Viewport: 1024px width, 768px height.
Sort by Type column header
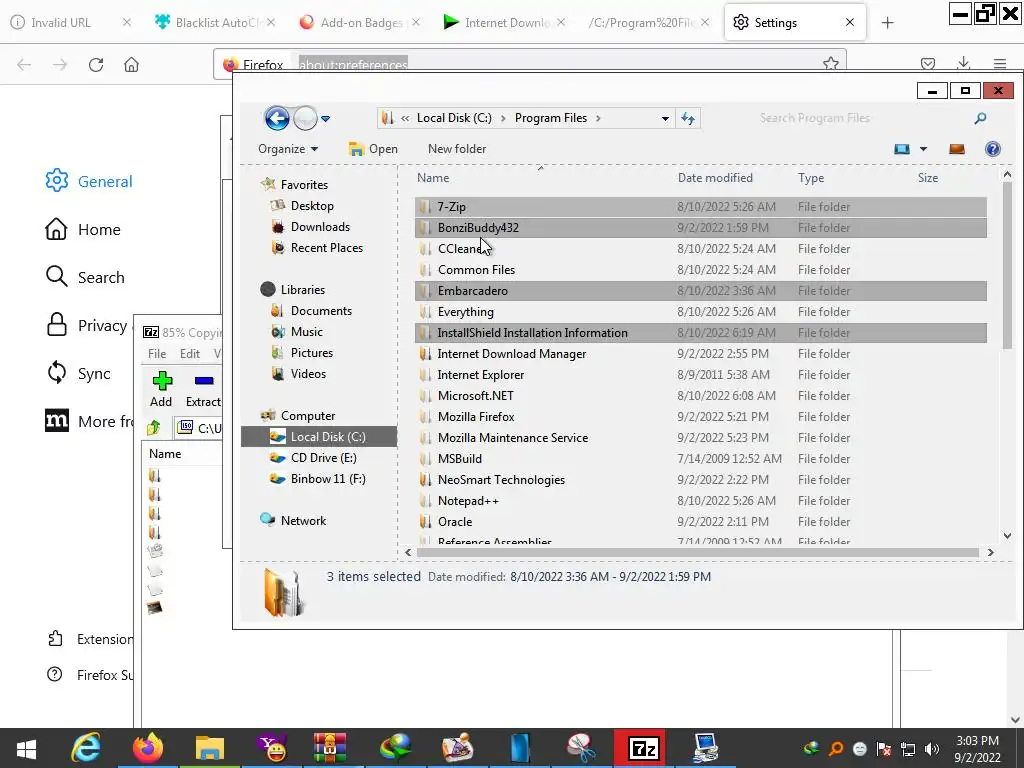pyautogui.click(x=811, y=178)
